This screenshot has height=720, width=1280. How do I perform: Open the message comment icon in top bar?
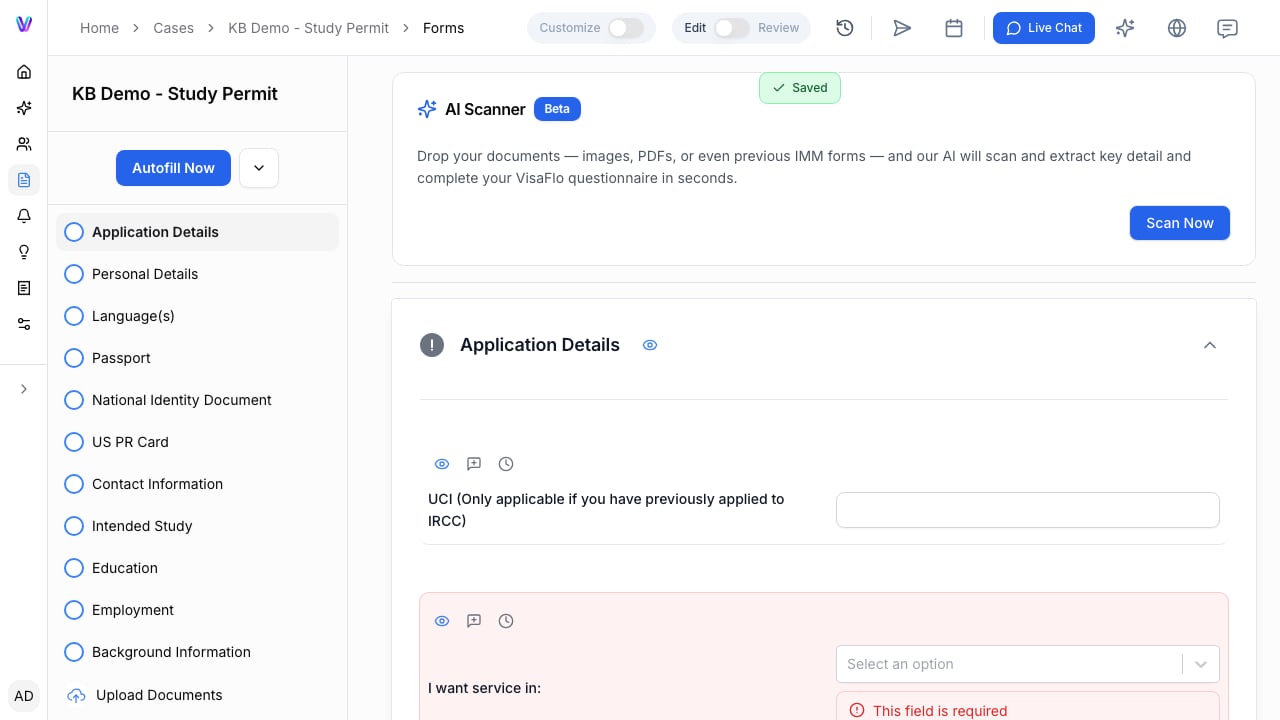click(x=1228, y=28)
